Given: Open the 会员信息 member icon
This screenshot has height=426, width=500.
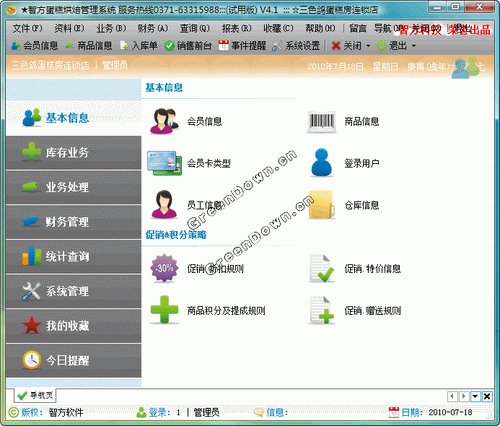Looking at the screenshot, I should click(x=164, y=121).
